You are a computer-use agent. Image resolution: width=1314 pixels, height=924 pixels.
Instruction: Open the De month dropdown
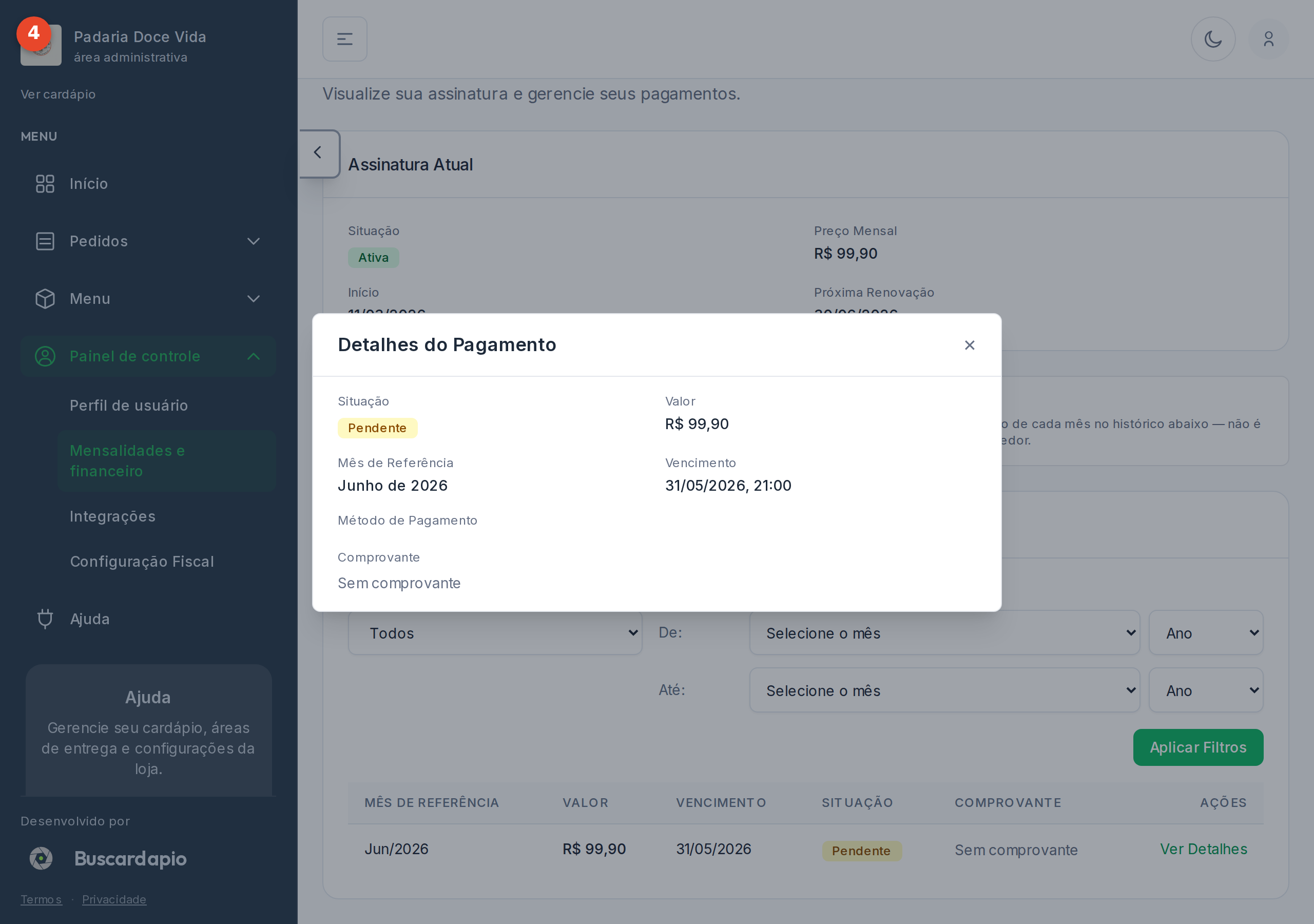coord(944,632)
